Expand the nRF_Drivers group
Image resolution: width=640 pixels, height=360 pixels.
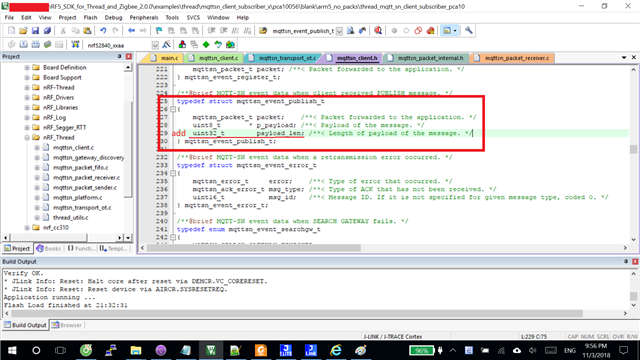pyautogui.click(x=27, y=98)
